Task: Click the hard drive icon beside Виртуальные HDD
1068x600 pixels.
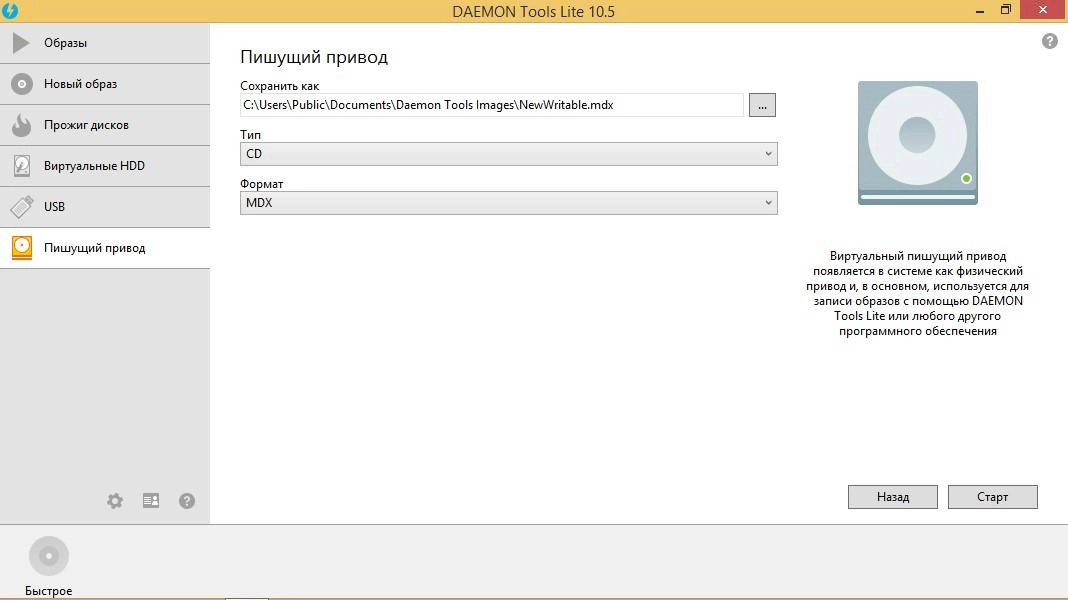Action: pyautogui.click(x=22, y=166)
